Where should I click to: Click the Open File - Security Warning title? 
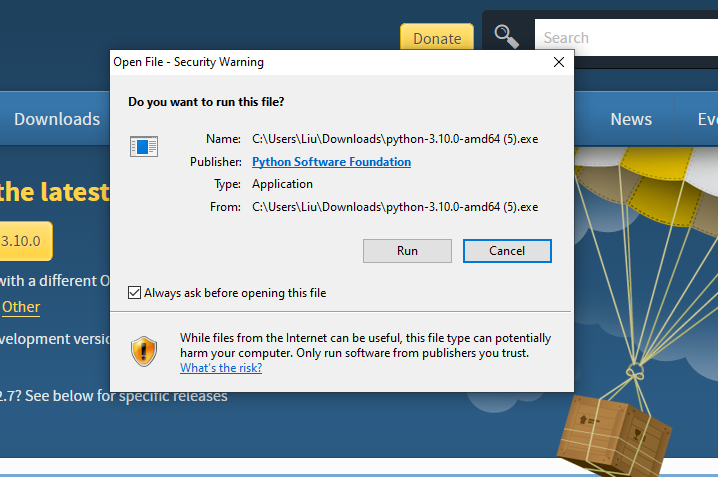coord(188,62)
